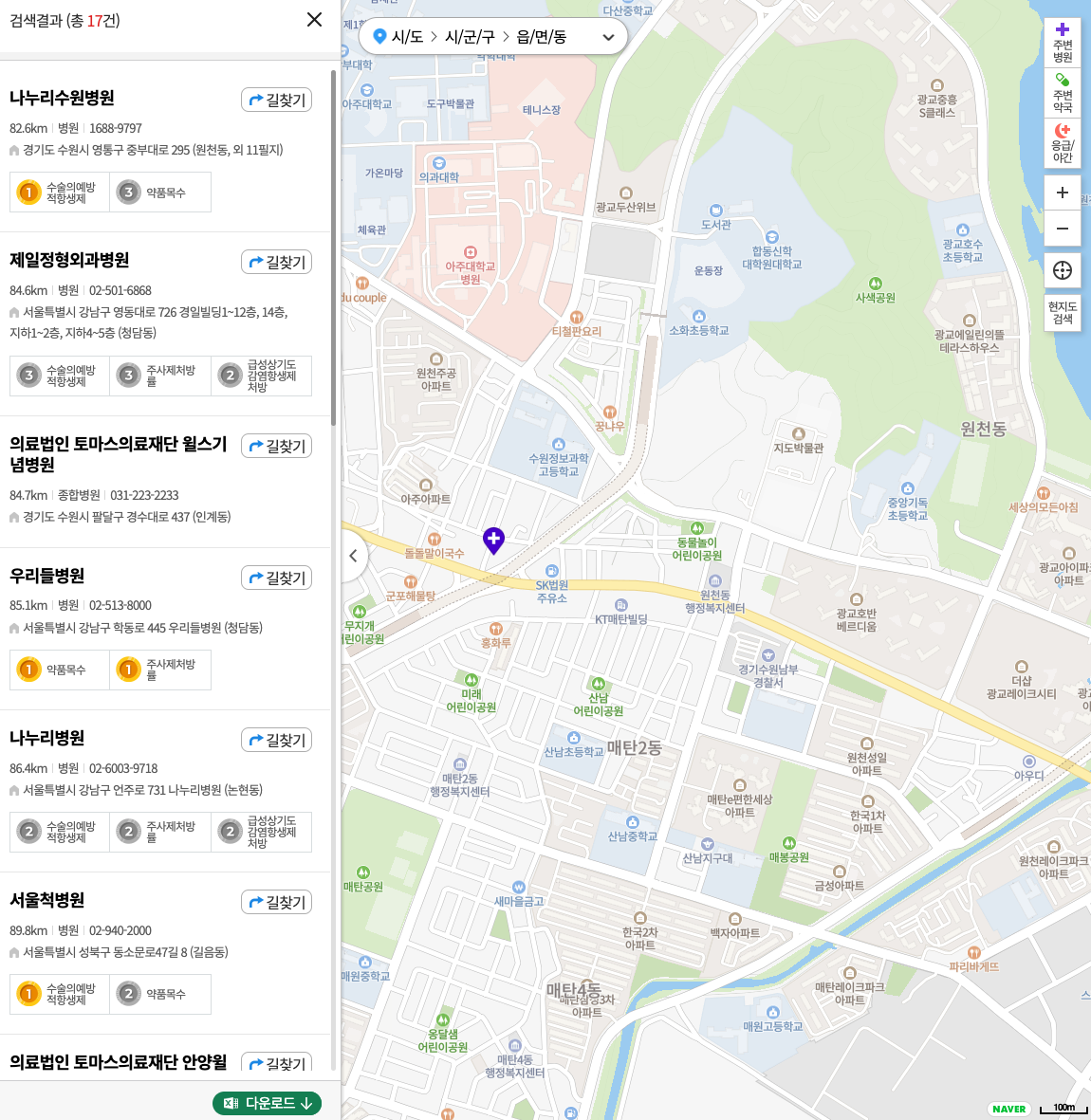Click 나누리수원병원 address text

pos(153,150)
